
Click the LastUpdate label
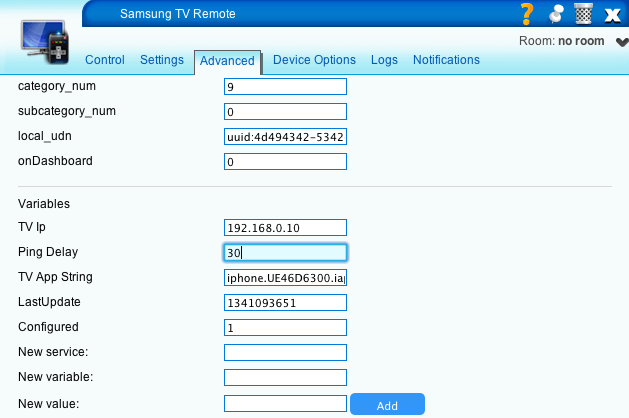point(49,302)
